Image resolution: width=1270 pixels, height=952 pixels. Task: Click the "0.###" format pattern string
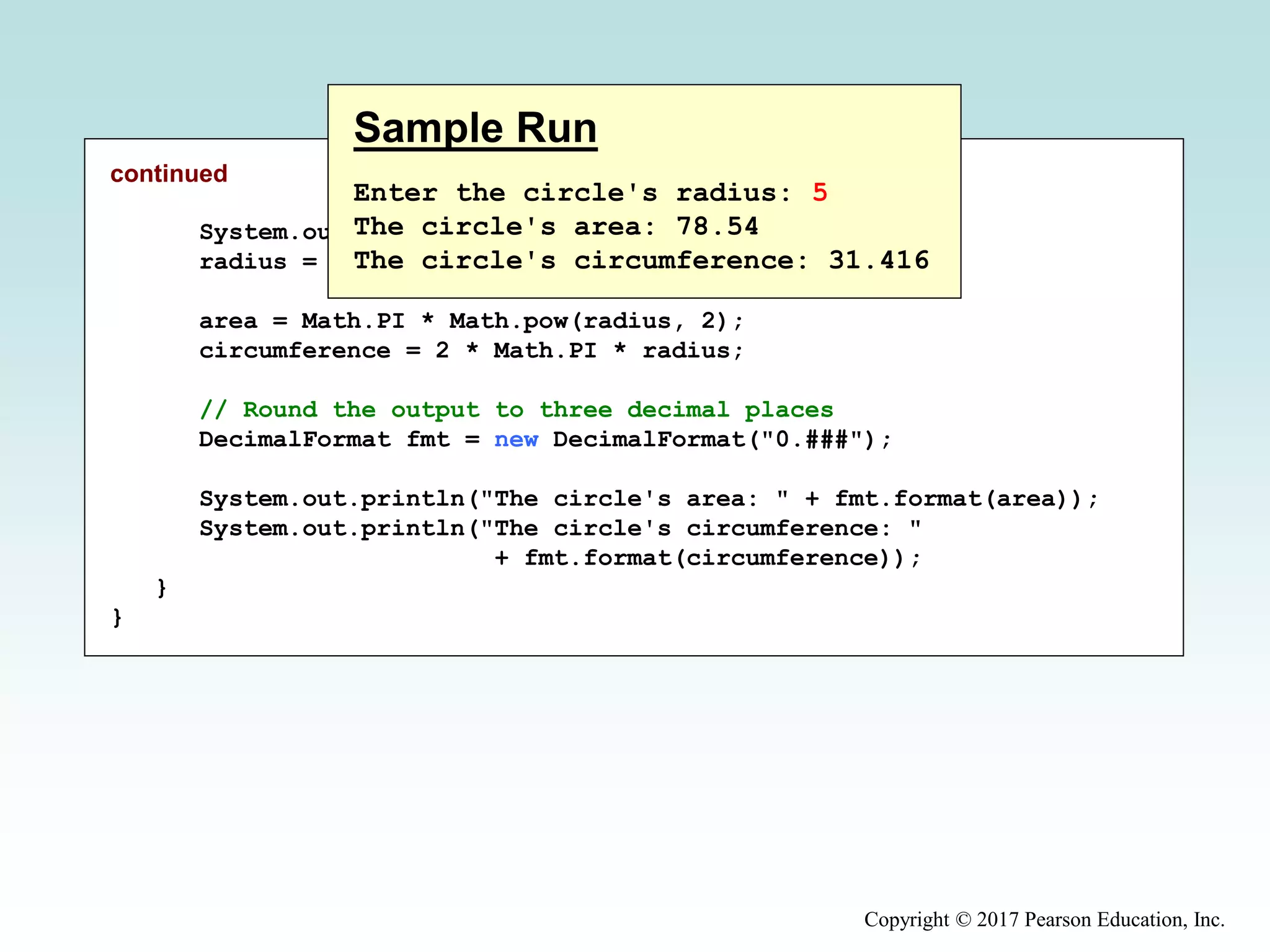click(811, 439)
